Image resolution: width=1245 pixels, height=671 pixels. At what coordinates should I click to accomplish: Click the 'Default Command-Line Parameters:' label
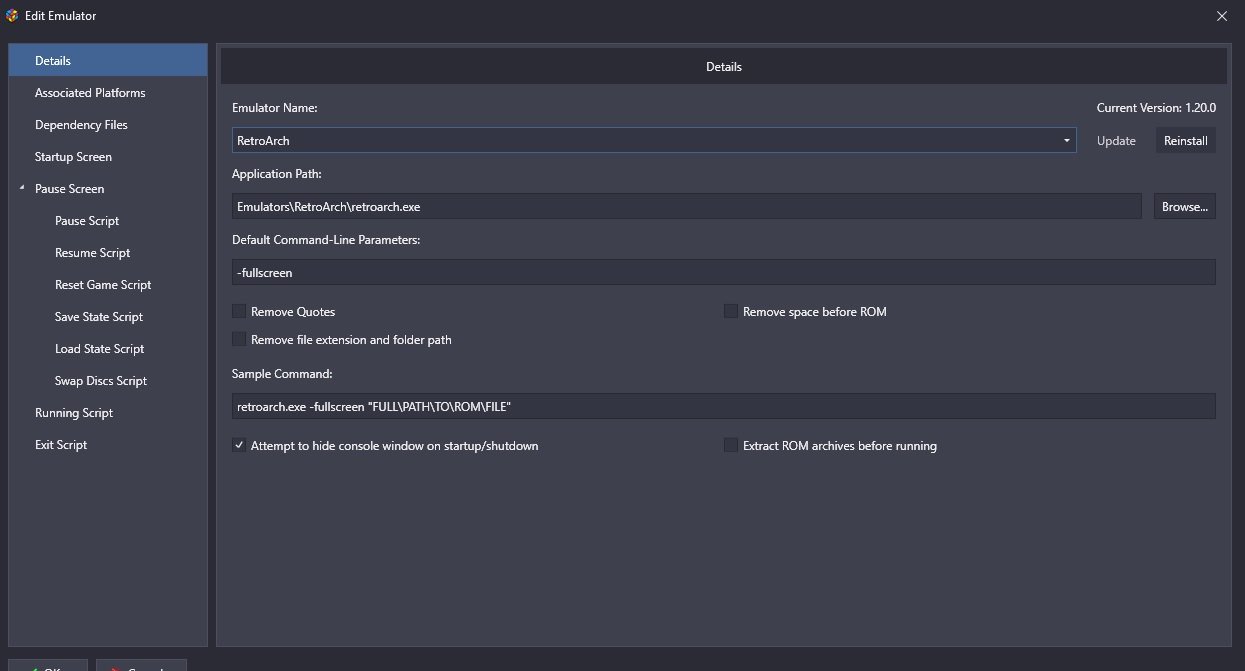click(x=326, y=240)
